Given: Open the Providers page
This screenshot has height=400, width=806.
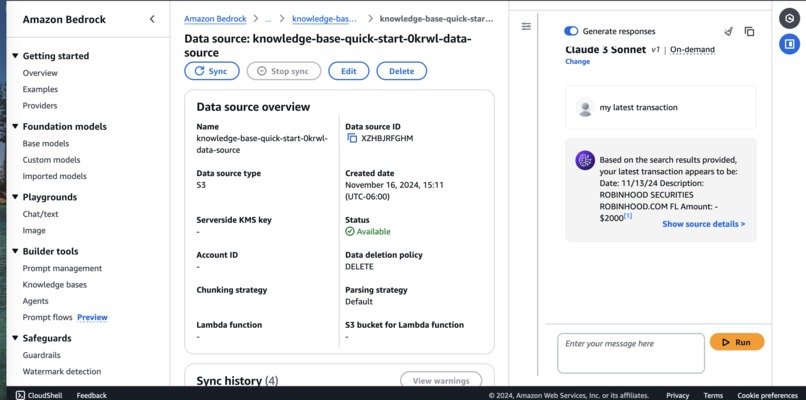Looking at the screenshot, I should point(40,106).
